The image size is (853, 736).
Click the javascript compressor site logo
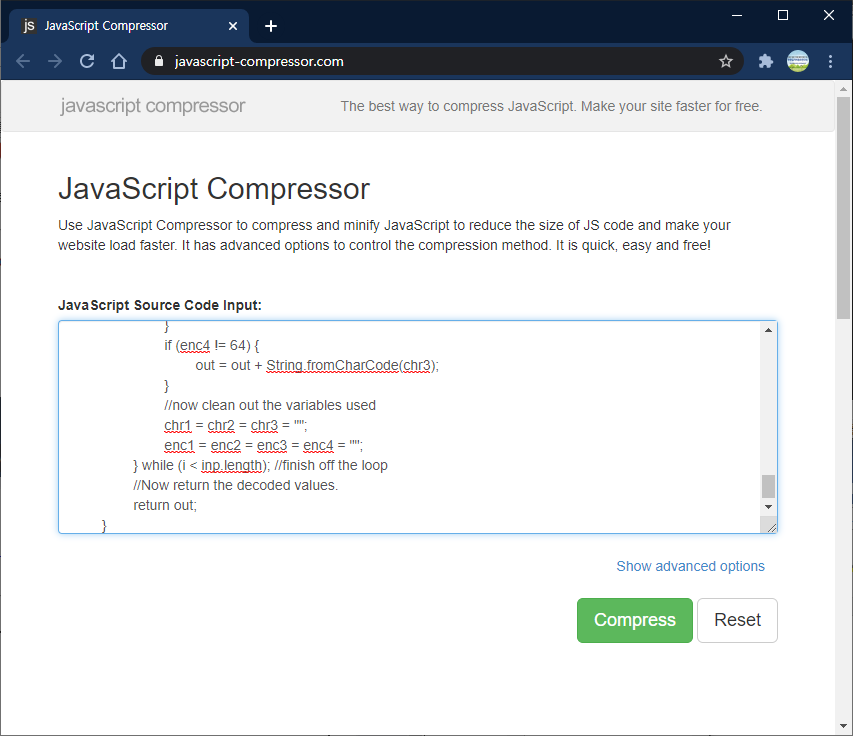tap(153, 106)
